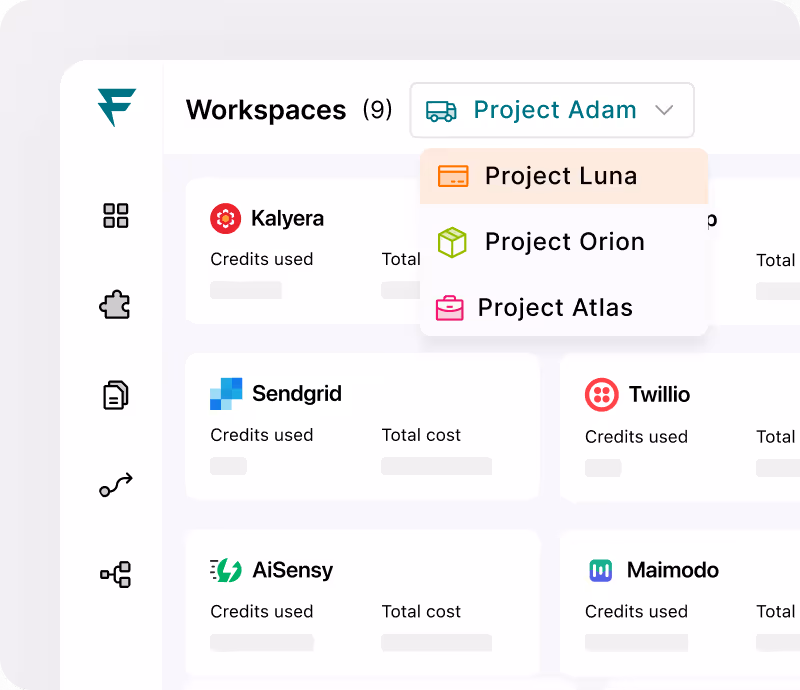
Task: Open the curved route arrow icon
Action: pyautogui.click(x=116, y=485)
